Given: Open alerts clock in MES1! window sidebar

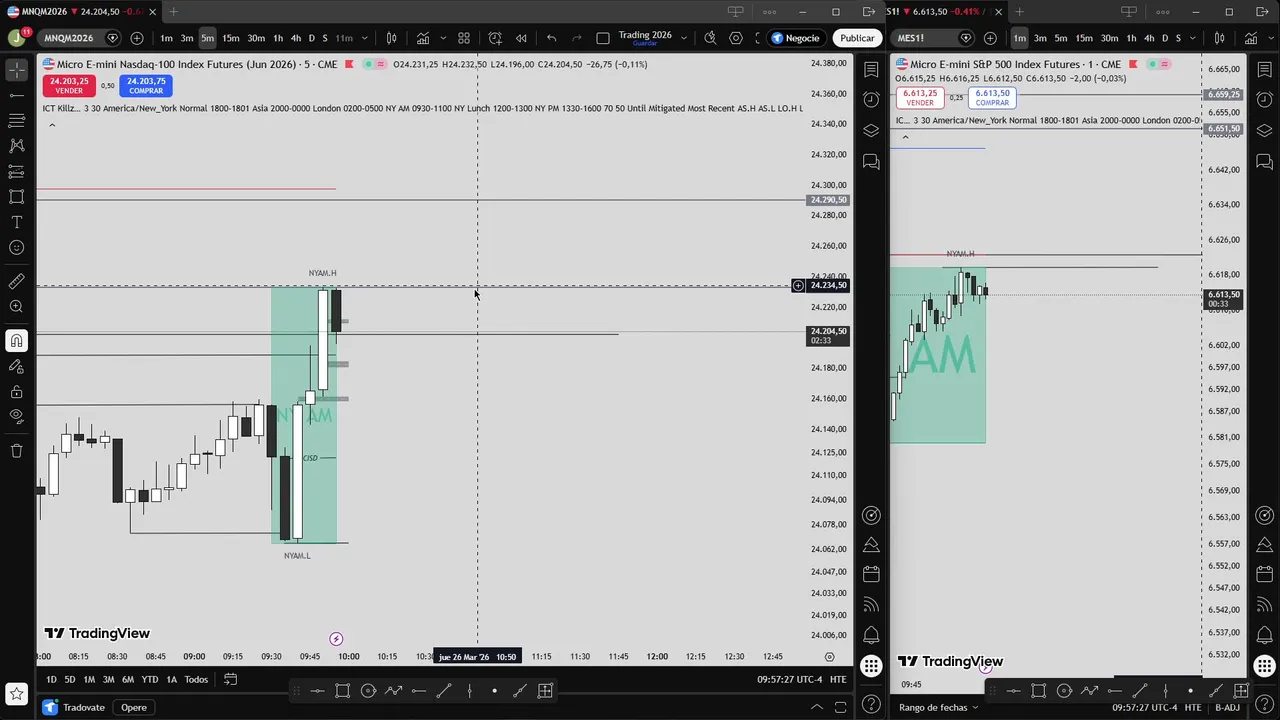Looking at the screenshot, I should pos(1264,99).
